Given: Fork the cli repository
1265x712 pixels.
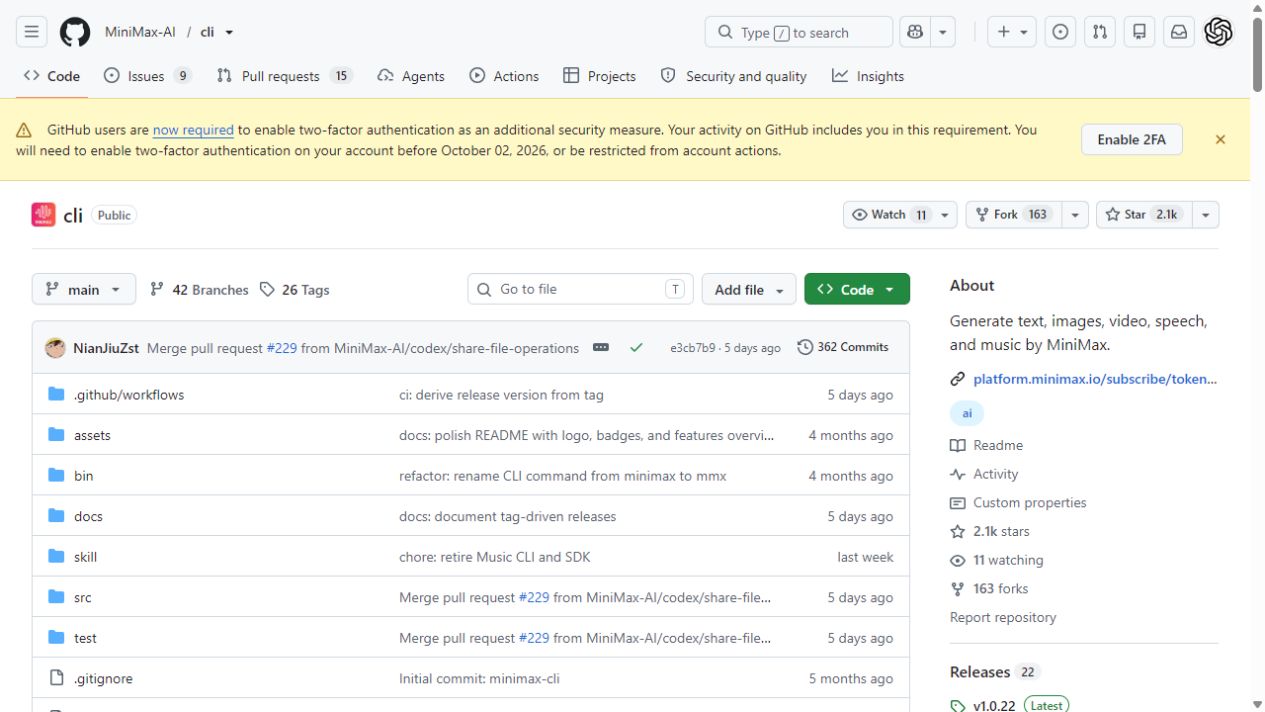Looking at the screenshot, I should point(1013,215).
